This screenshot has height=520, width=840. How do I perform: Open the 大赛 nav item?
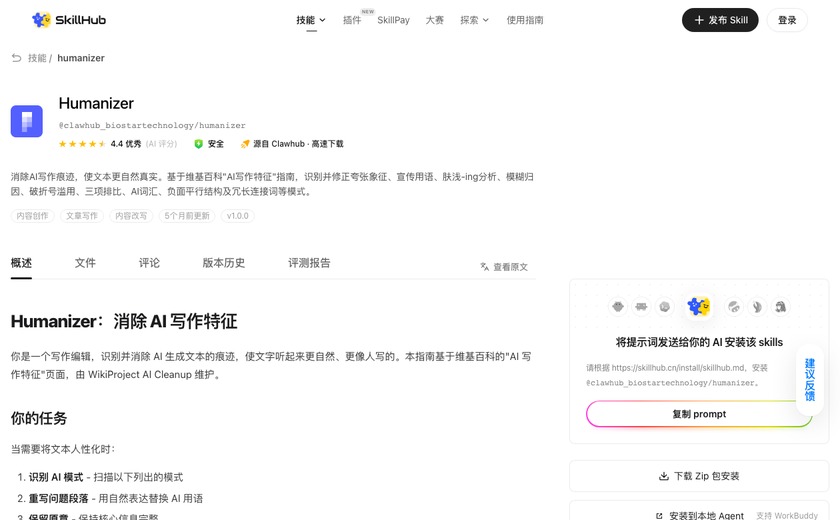(434, 20)
